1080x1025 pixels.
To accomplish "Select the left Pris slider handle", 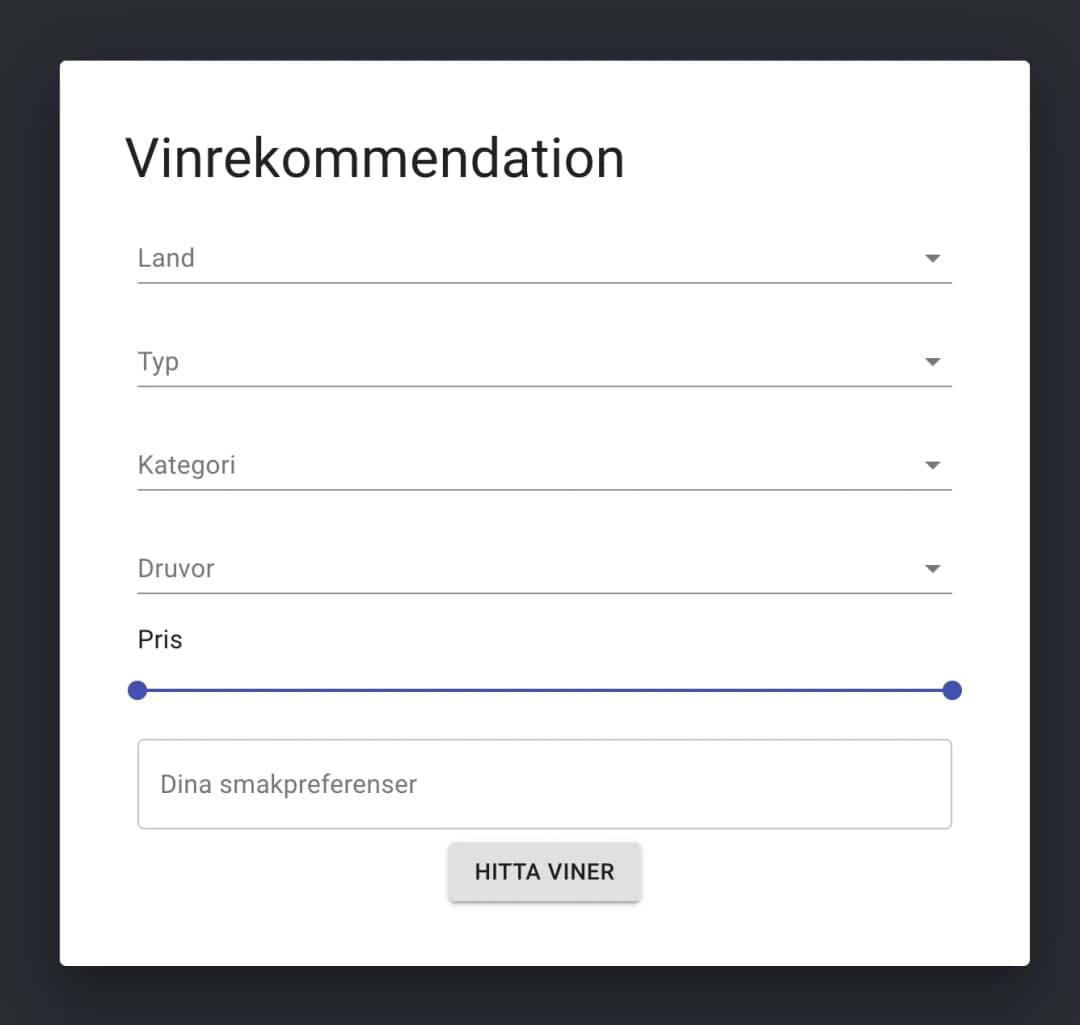I will point(137,690).
